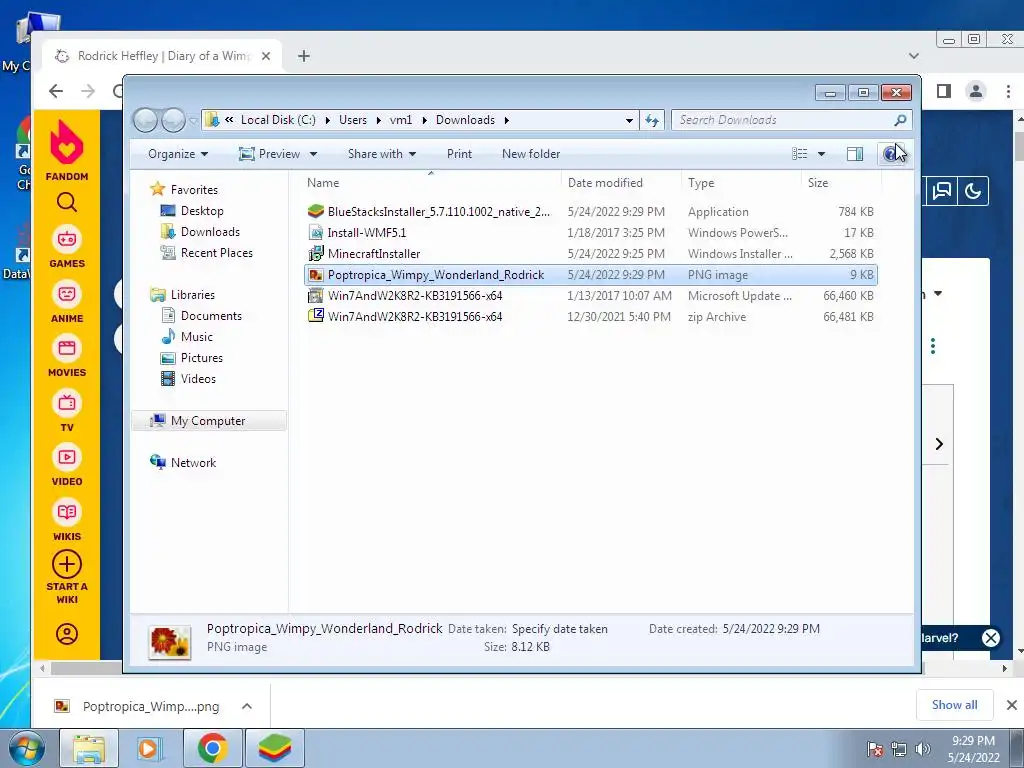
Task: Open the view options dropdown arrow
Action: [x=822, y=154]
